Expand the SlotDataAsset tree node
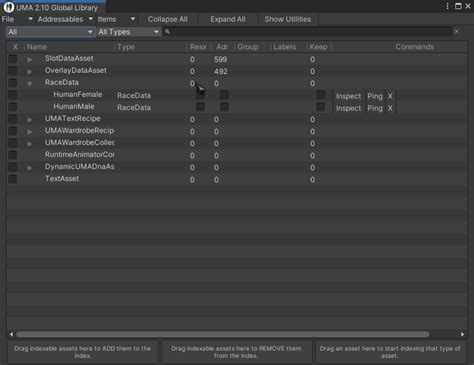This screenshot has height=365, width=474. click(29, 60)
